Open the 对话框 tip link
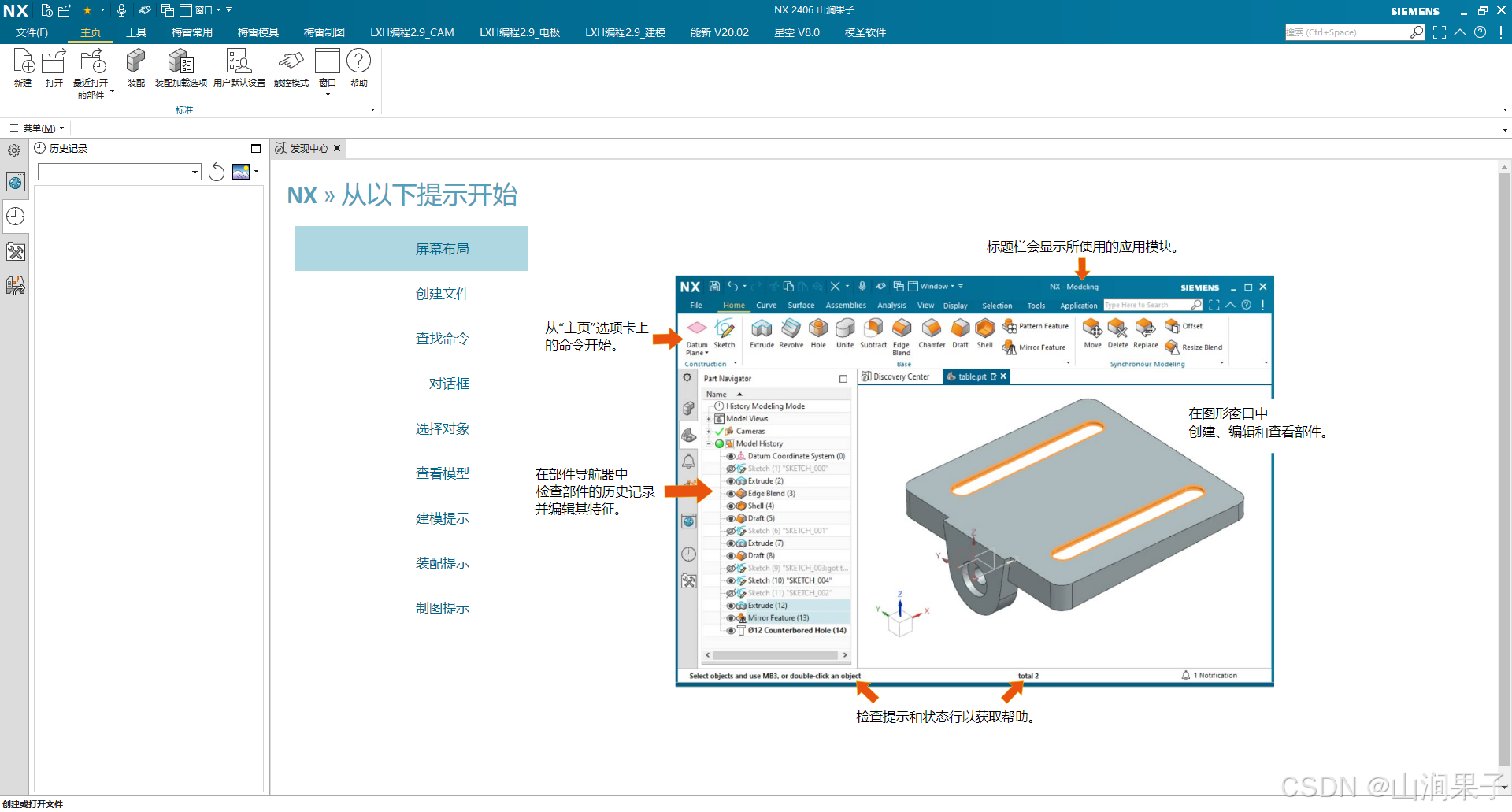The image size is (1512, 812). pos(449,384)
